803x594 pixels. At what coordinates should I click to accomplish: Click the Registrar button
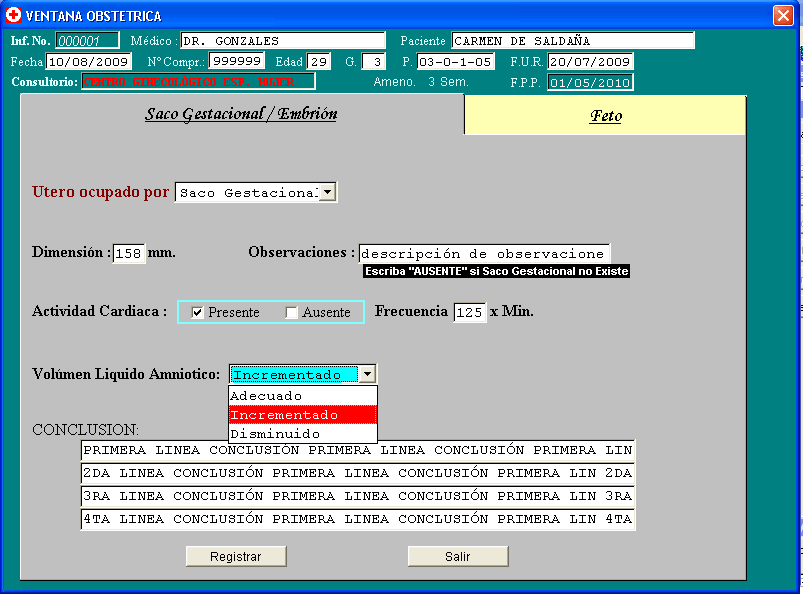point(236,557)
